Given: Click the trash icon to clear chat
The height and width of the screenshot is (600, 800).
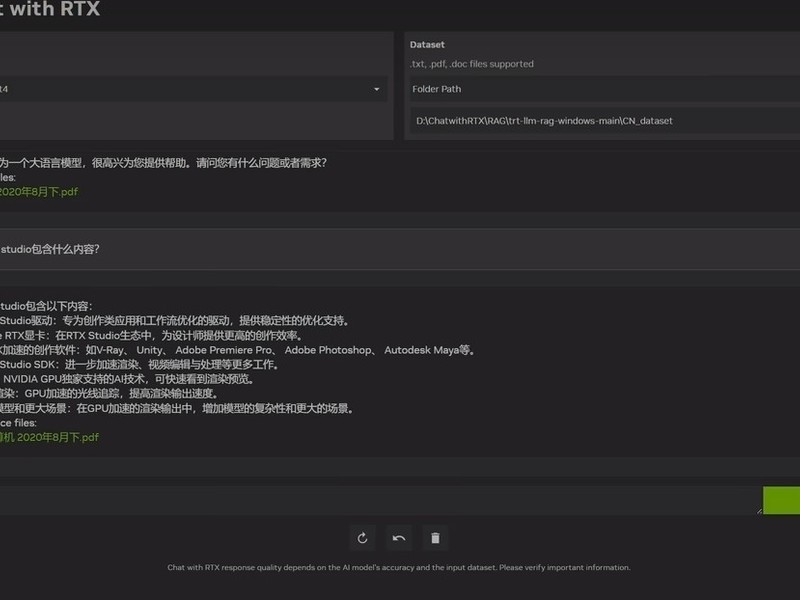Looking at the screenshot, I should (435, 538).
